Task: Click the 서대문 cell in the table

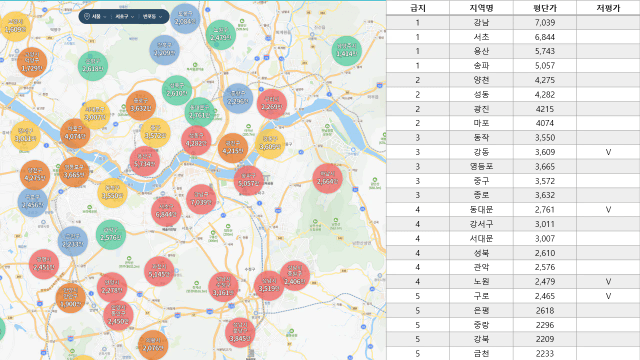Action: pyautogui.click(x=481, y=238)
